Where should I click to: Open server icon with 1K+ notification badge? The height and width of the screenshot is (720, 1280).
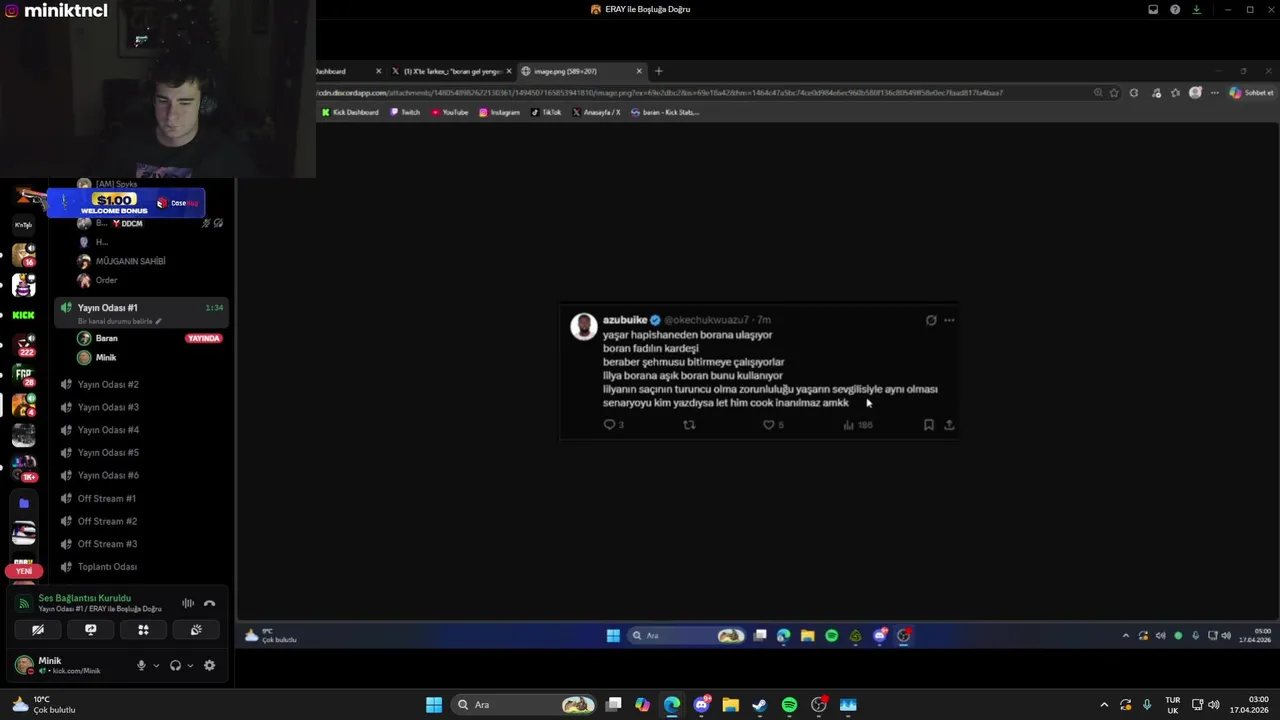pos(23,467)
